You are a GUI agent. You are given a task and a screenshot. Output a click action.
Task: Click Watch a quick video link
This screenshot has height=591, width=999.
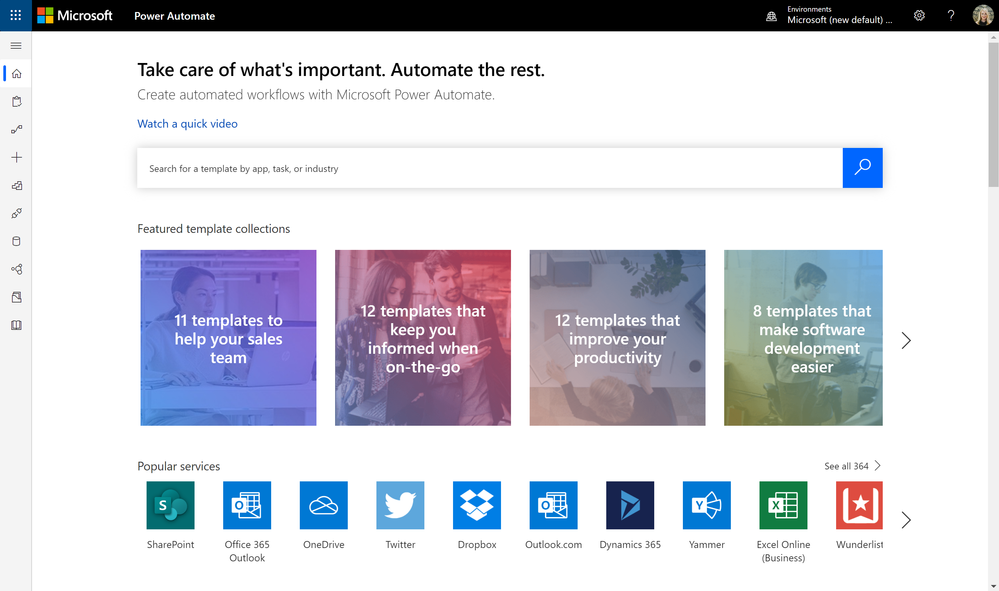(187, 124)
